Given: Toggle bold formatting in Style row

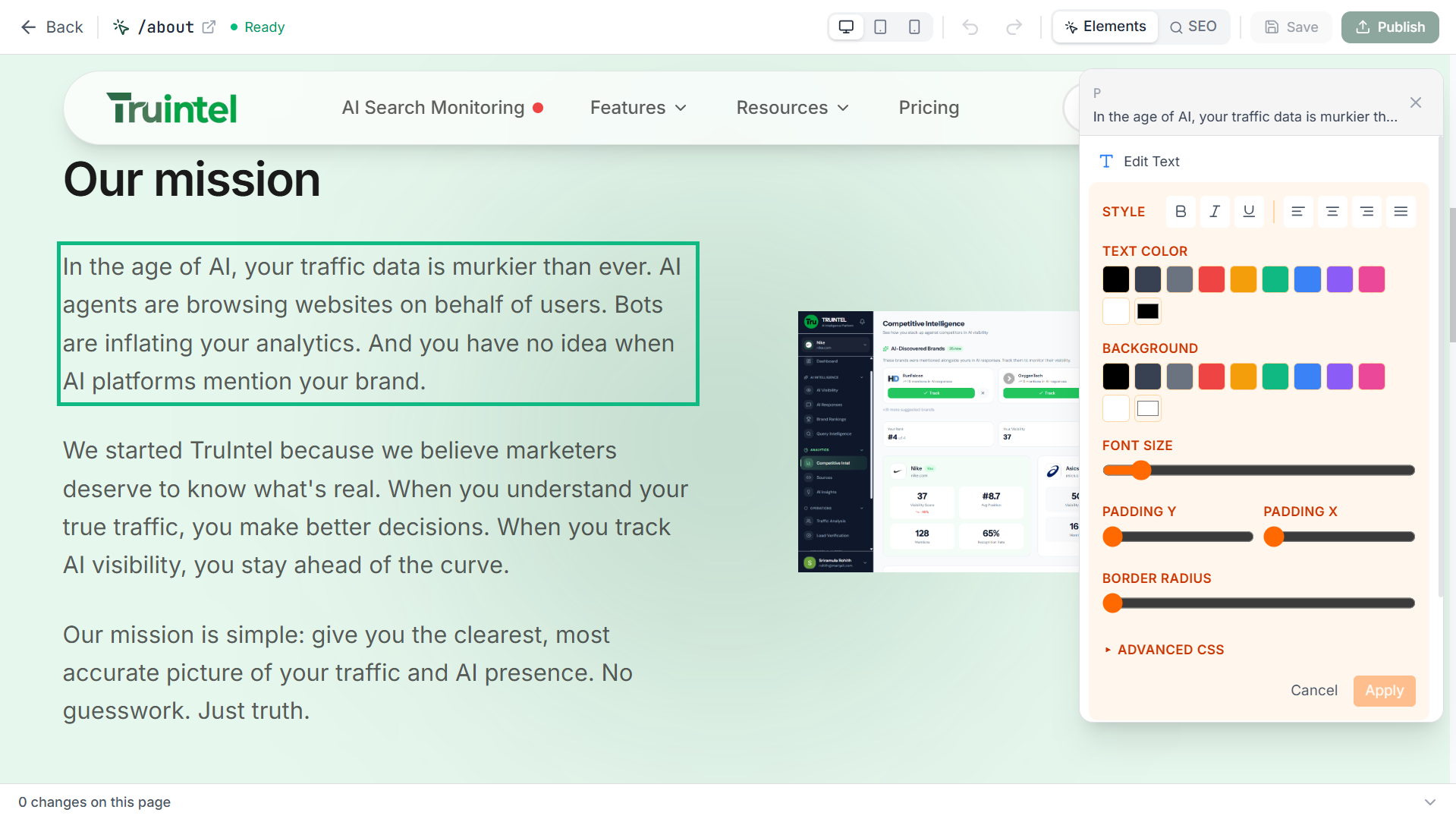Looking at the screenshot, I should click(1180, 212).
